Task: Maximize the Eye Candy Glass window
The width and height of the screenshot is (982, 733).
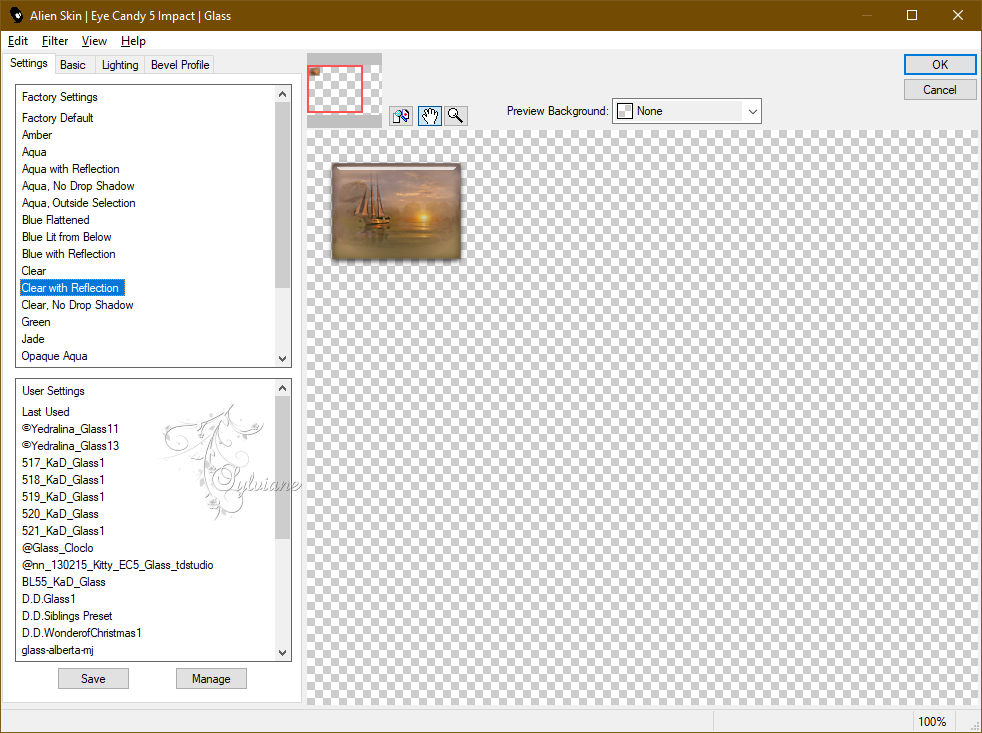Action: 912,15
